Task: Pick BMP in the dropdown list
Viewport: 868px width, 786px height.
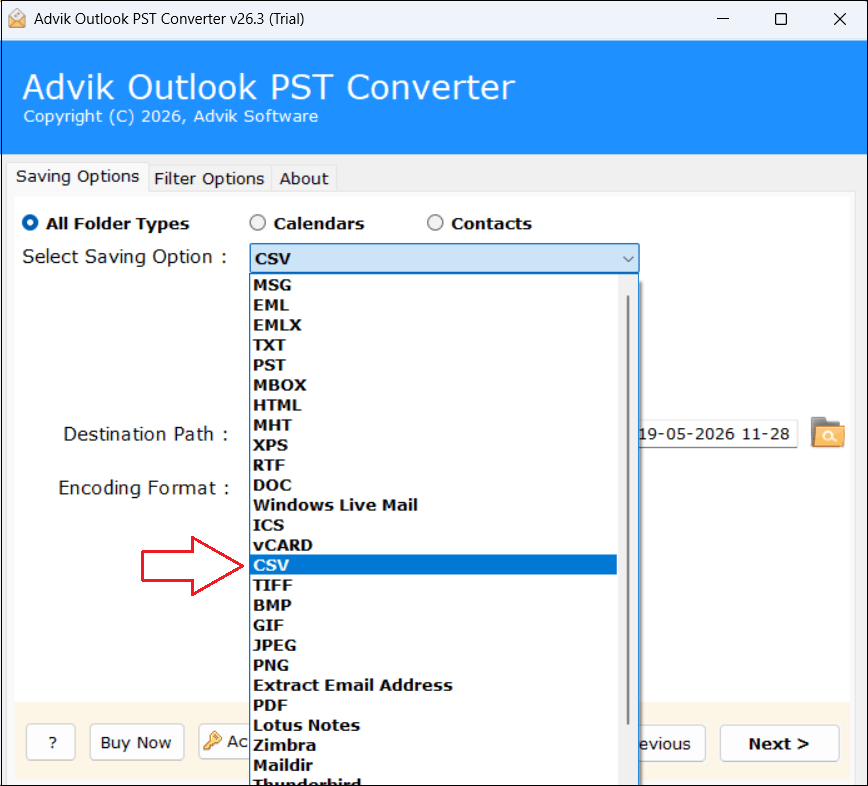Action: [x=434, y=605]
